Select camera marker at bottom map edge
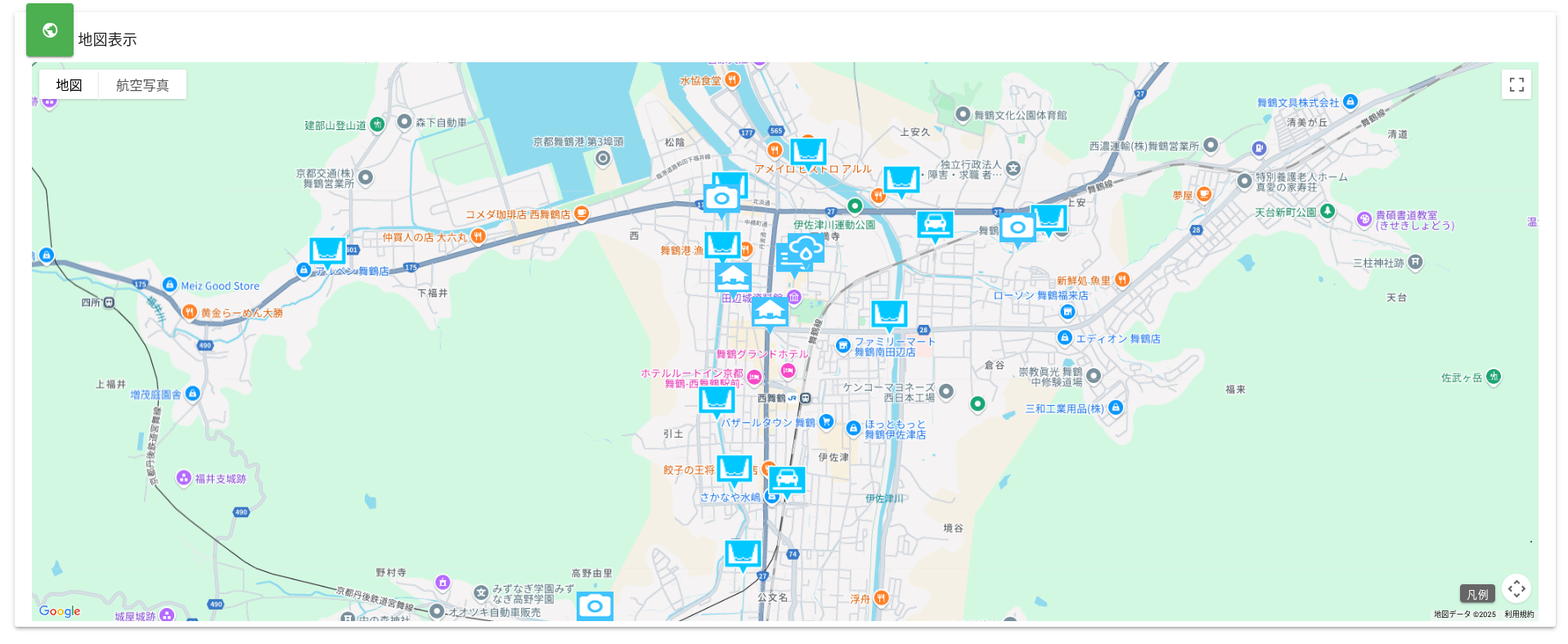The image size is (1568, 644). pos(595,606)
